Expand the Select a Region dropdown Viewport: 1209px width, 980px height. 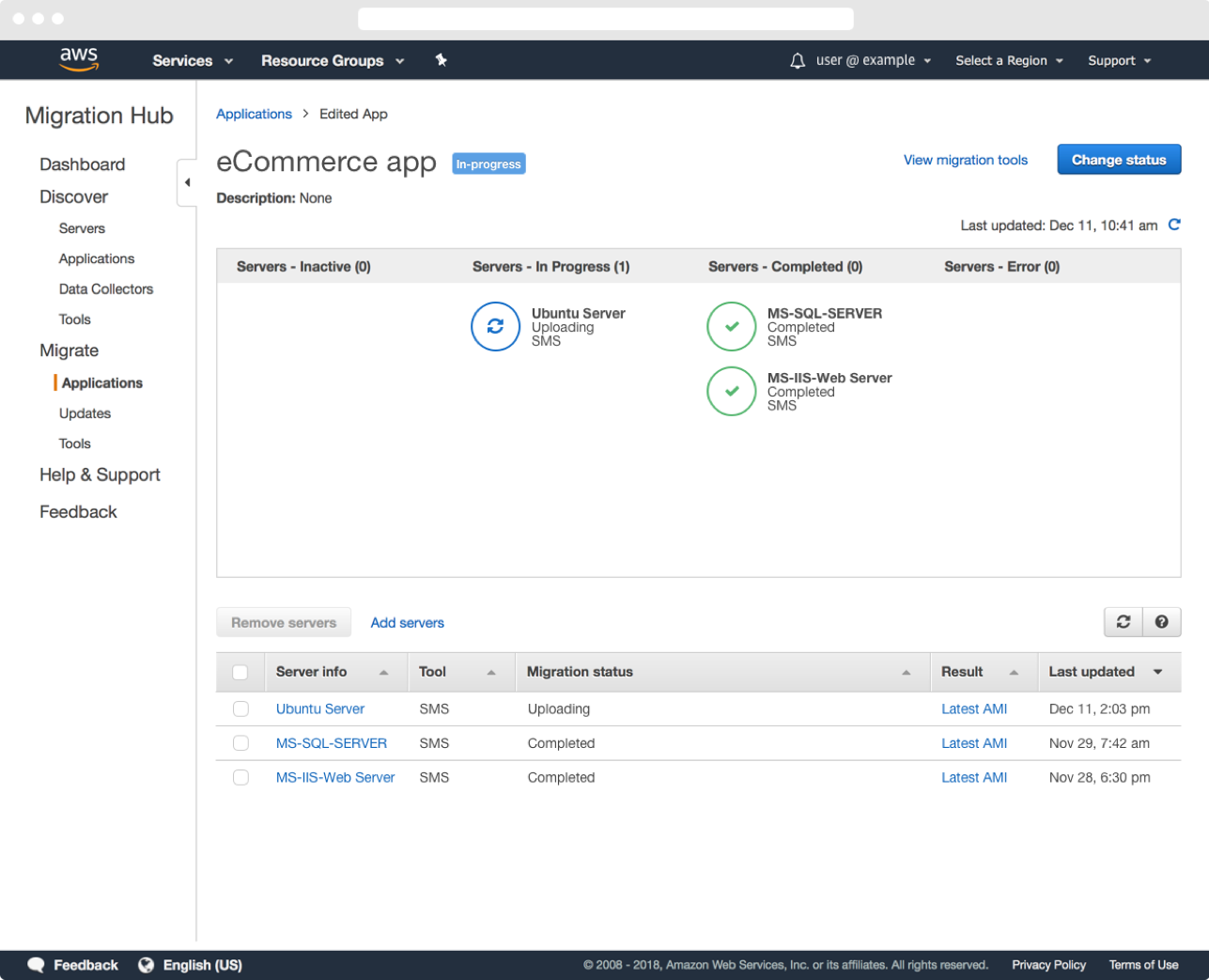point(1009,61)
